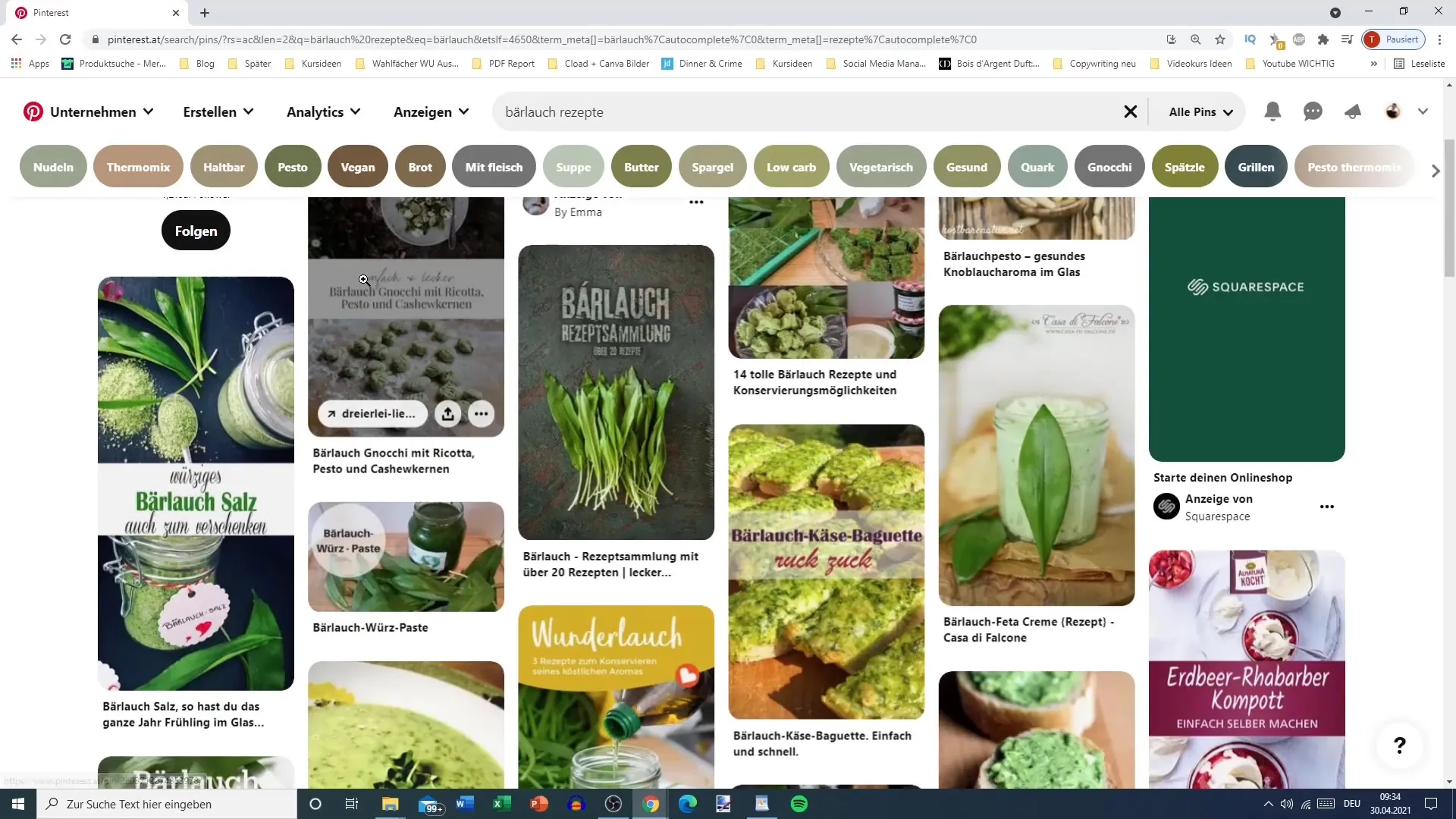Click the search clear (X) icon
The image size is (1456, 819).
point(1131,111)
